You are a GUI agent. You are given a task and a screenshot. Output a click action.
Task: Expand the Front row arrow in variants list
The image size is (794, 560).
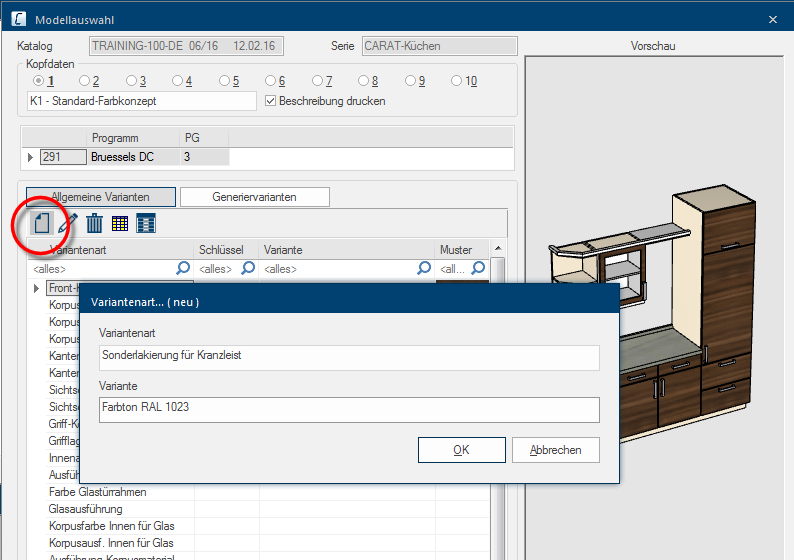pyautogui.click(x=36, y=289)
